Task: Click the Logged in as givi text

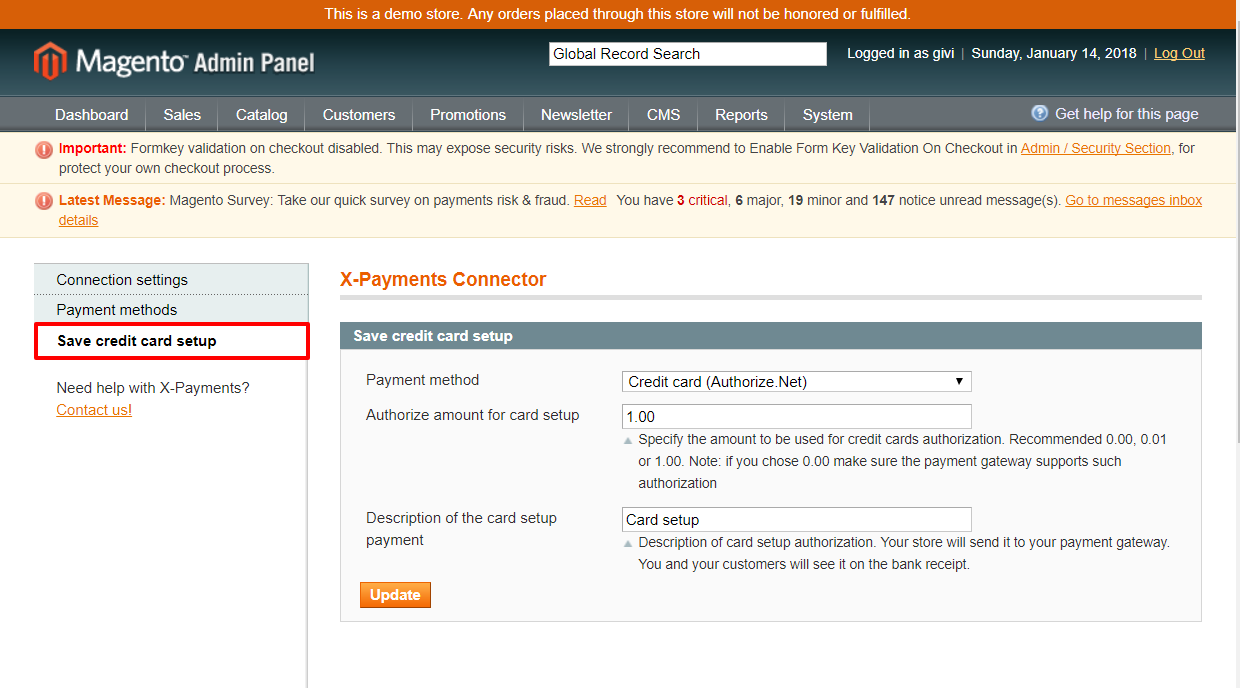Action: pos(901,54)
